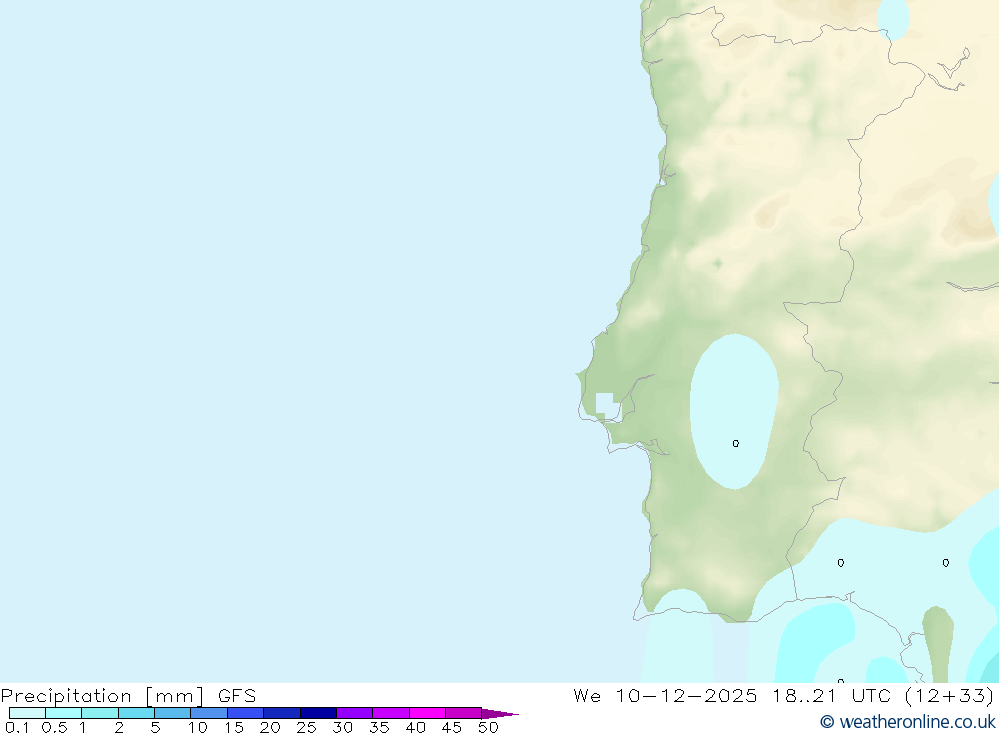
Task: Click the '30' legend scale value
Action: tap(343, 727)
